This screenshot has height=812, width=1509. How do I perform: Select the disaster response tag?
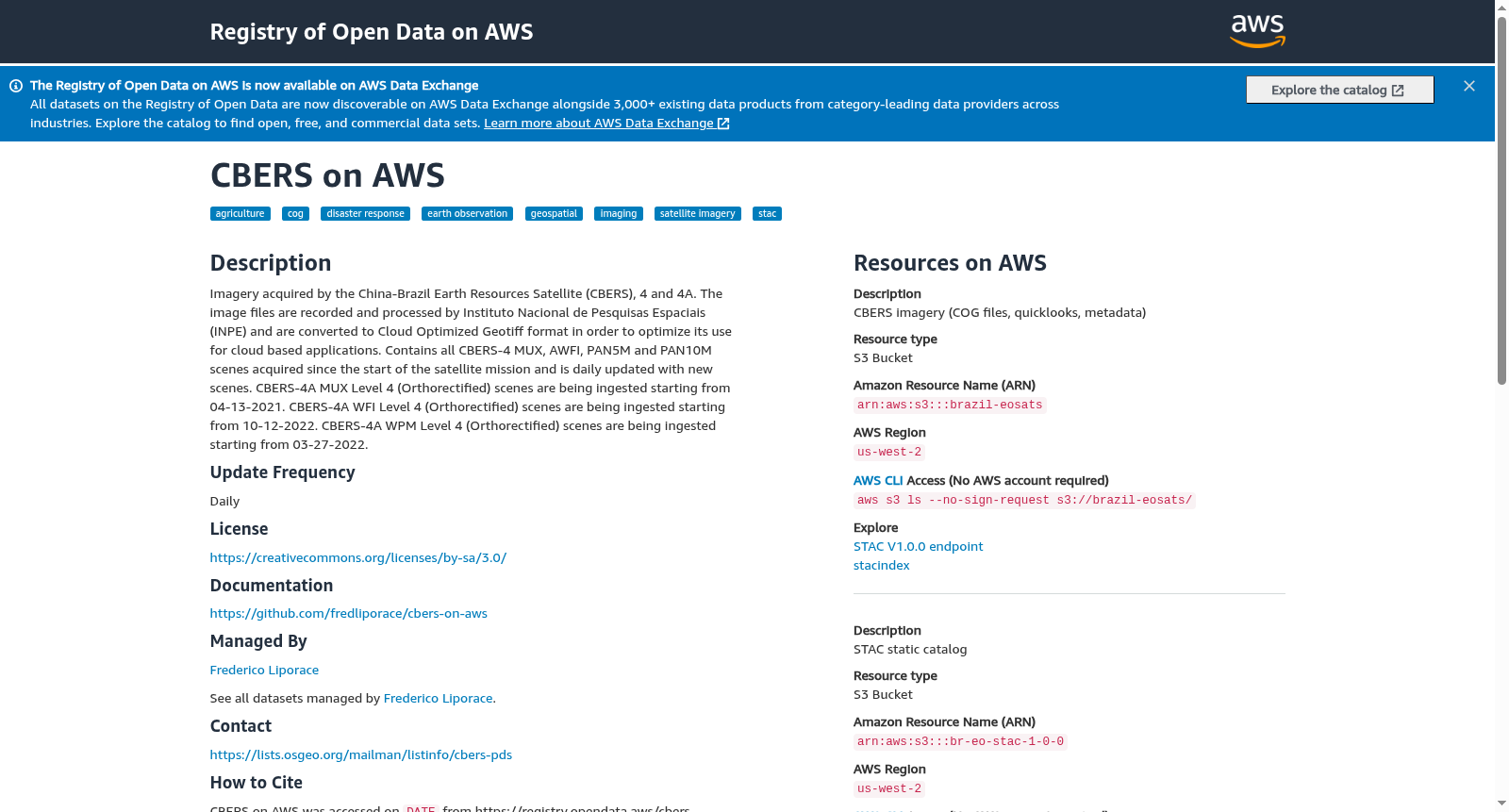365,214
